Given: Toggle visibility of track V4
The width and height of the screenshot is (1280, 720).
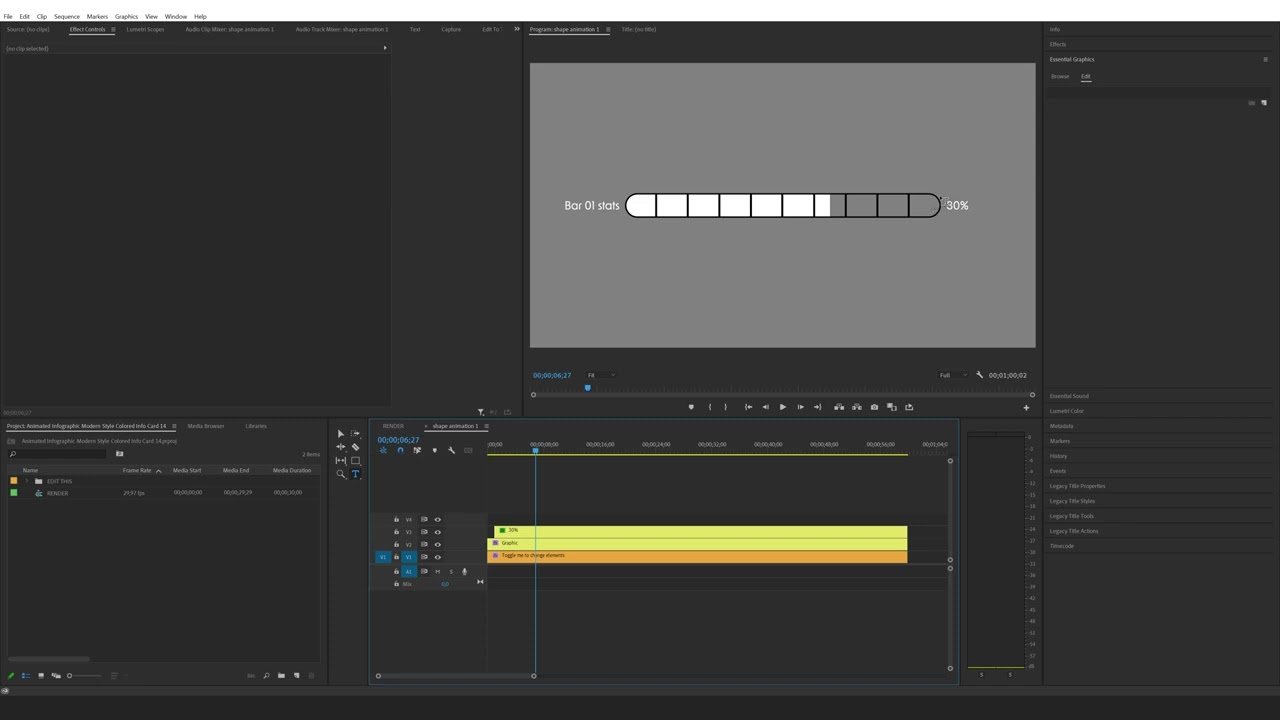Looking at the screenshot, I should pyautogui.click(x=437, y=519).
